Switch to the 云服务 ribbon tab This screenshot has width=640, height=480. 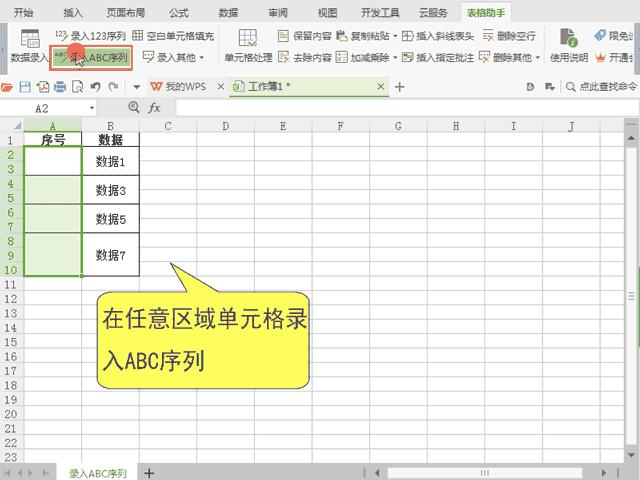point(433,13)
